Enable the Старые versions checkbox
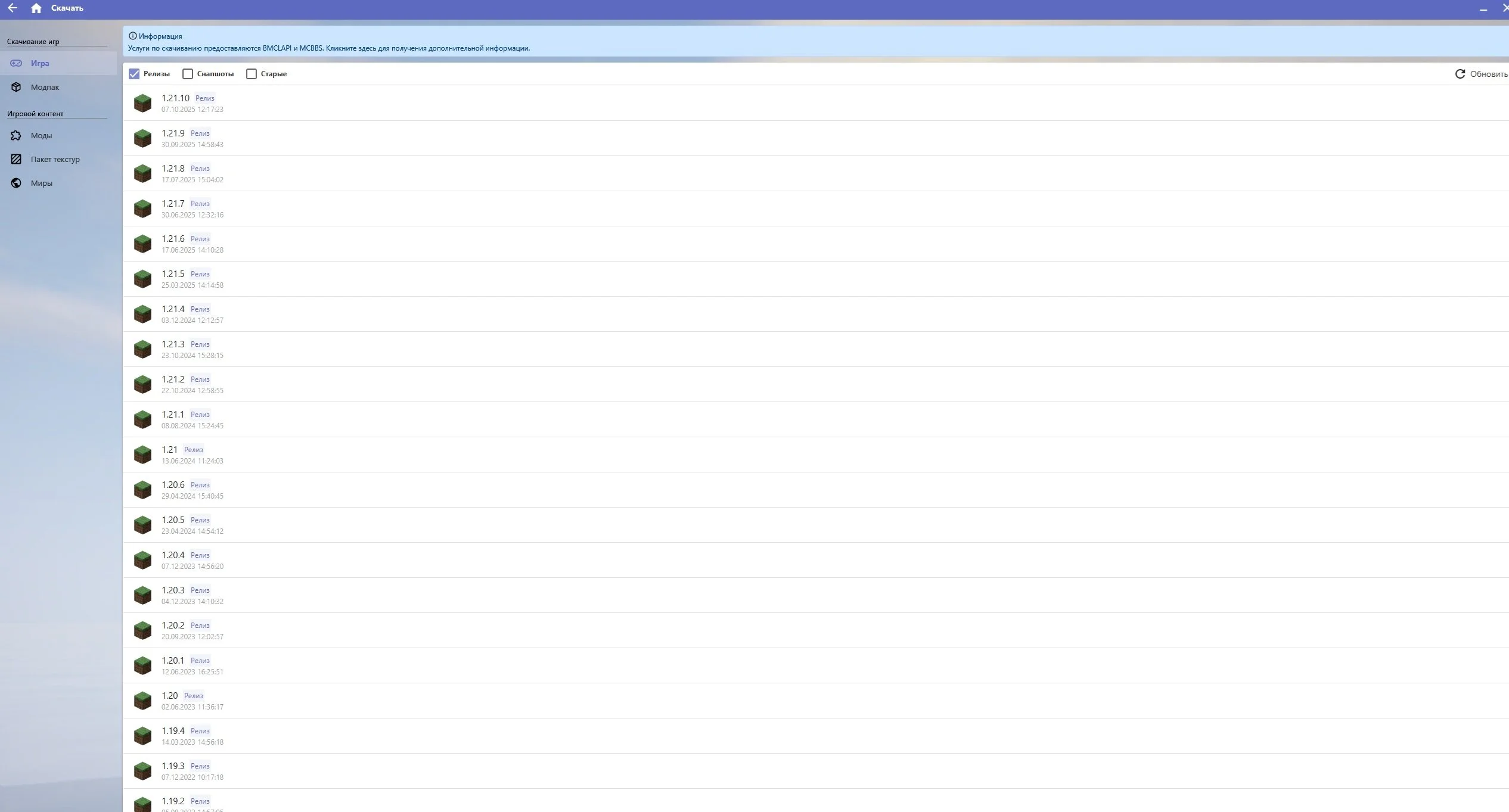1509x812 pixels. (251, 74)
